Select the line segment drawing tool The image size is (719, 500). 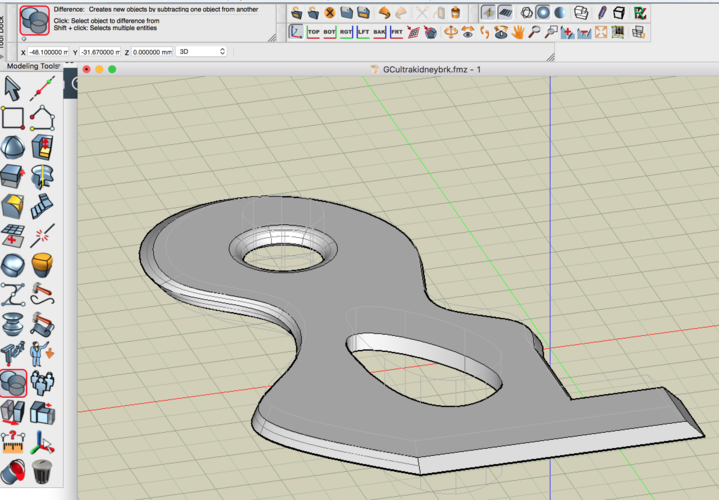pyautogui.click(x=42, y=89)
